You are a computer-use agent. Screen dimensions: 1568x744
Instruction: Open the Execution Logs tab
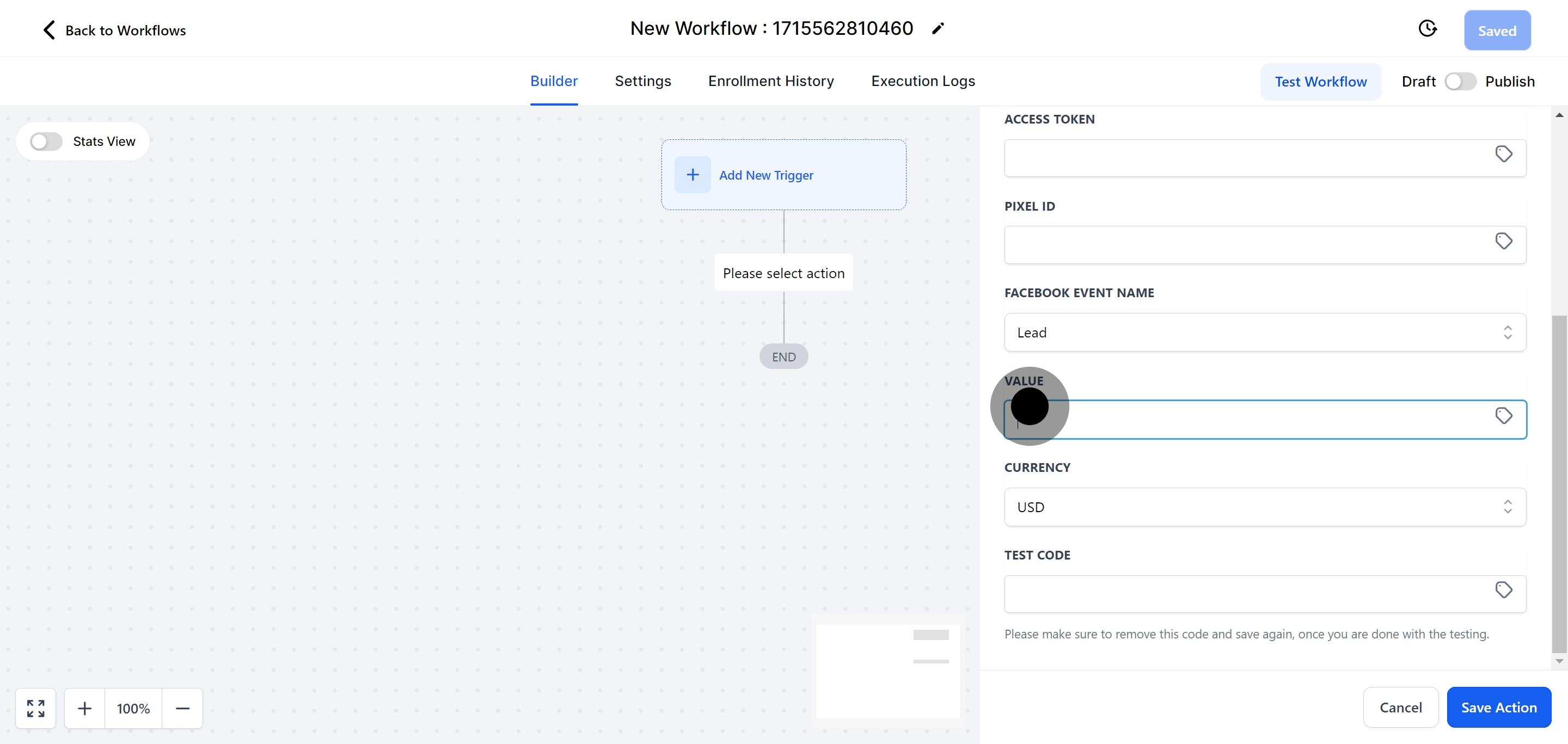tap(922, 82)
